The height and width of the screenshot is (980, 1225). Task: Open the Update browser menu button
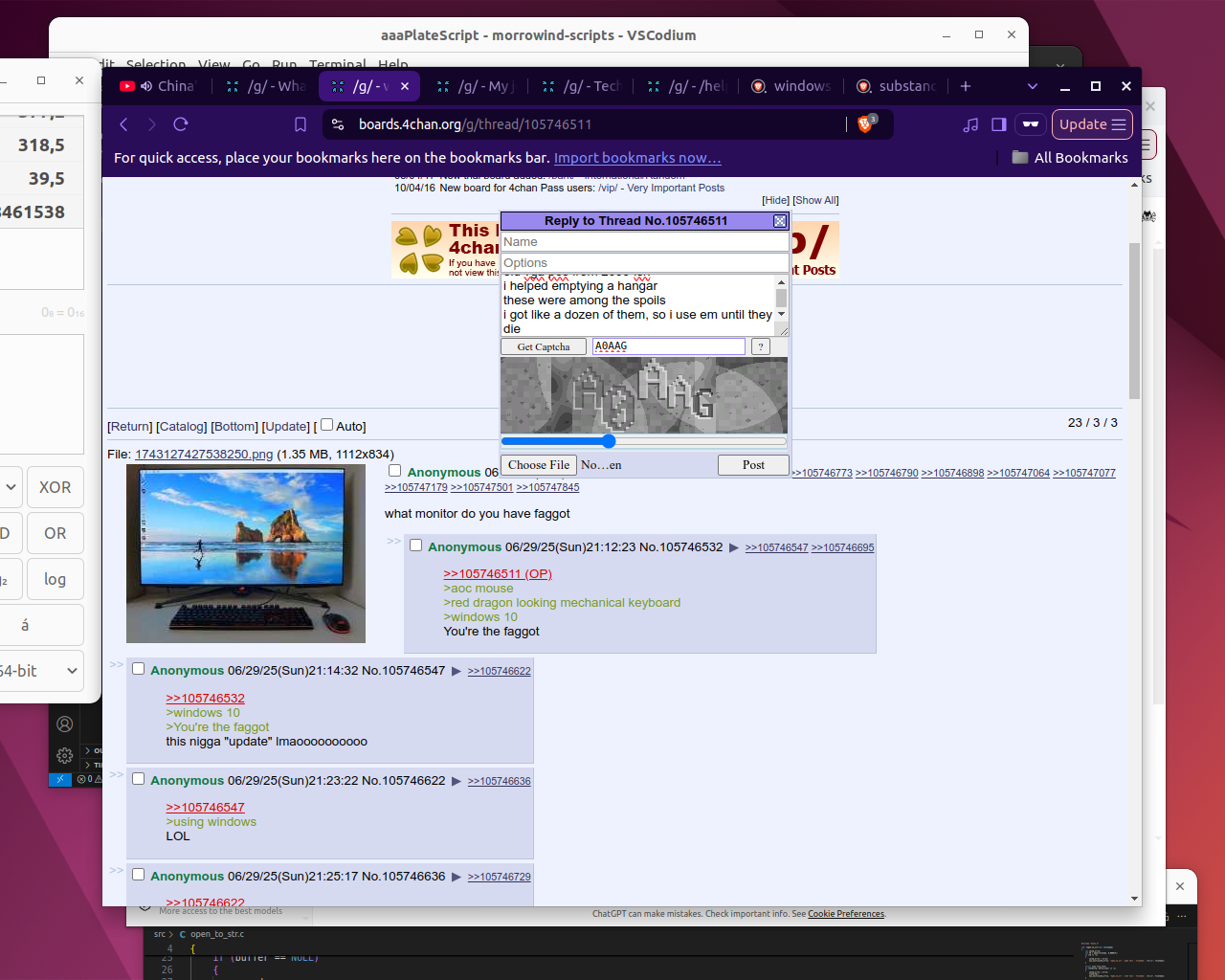pos(1092,124)
